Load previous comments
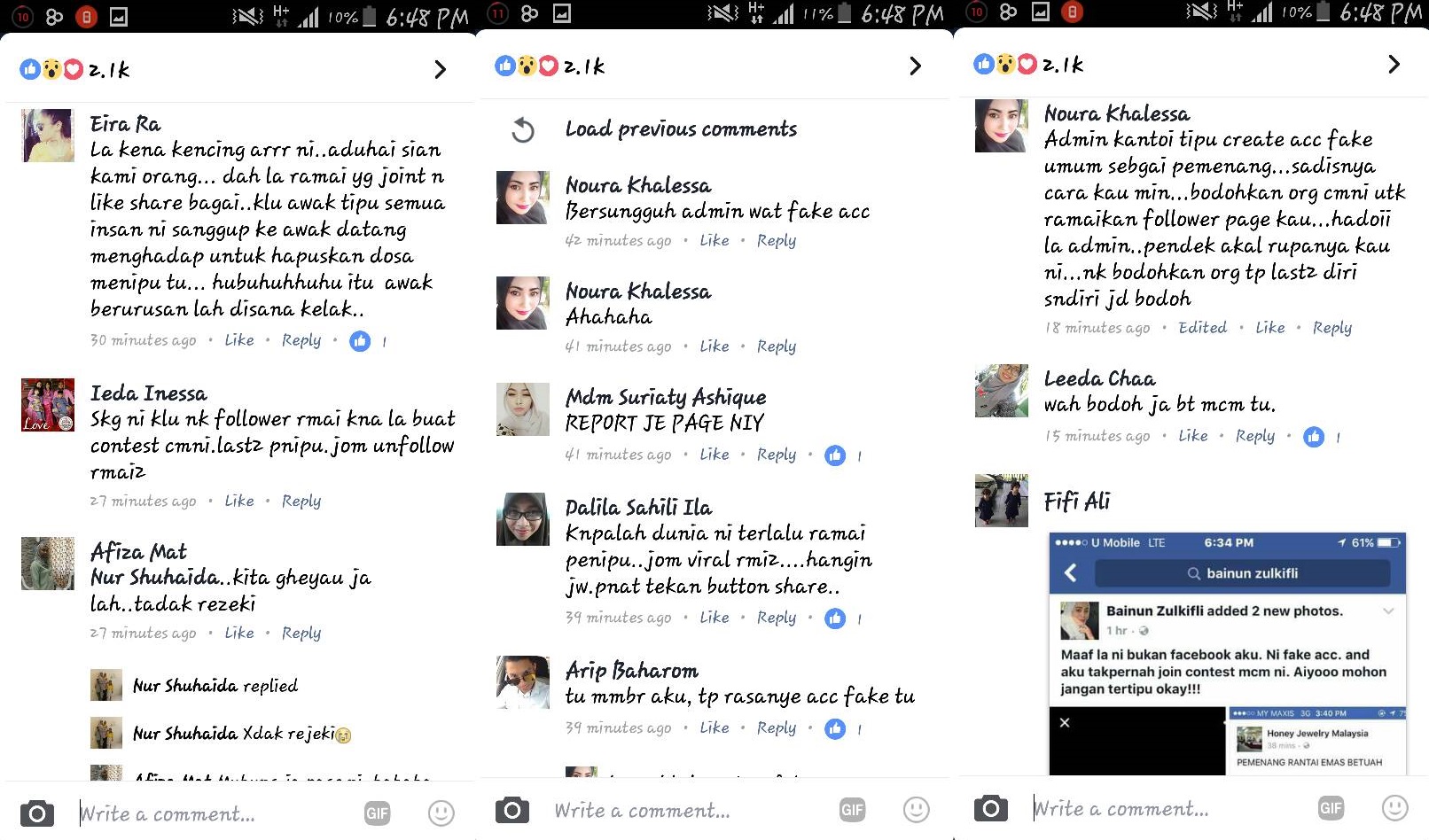 pyautogui.click(x=681, y=129)
